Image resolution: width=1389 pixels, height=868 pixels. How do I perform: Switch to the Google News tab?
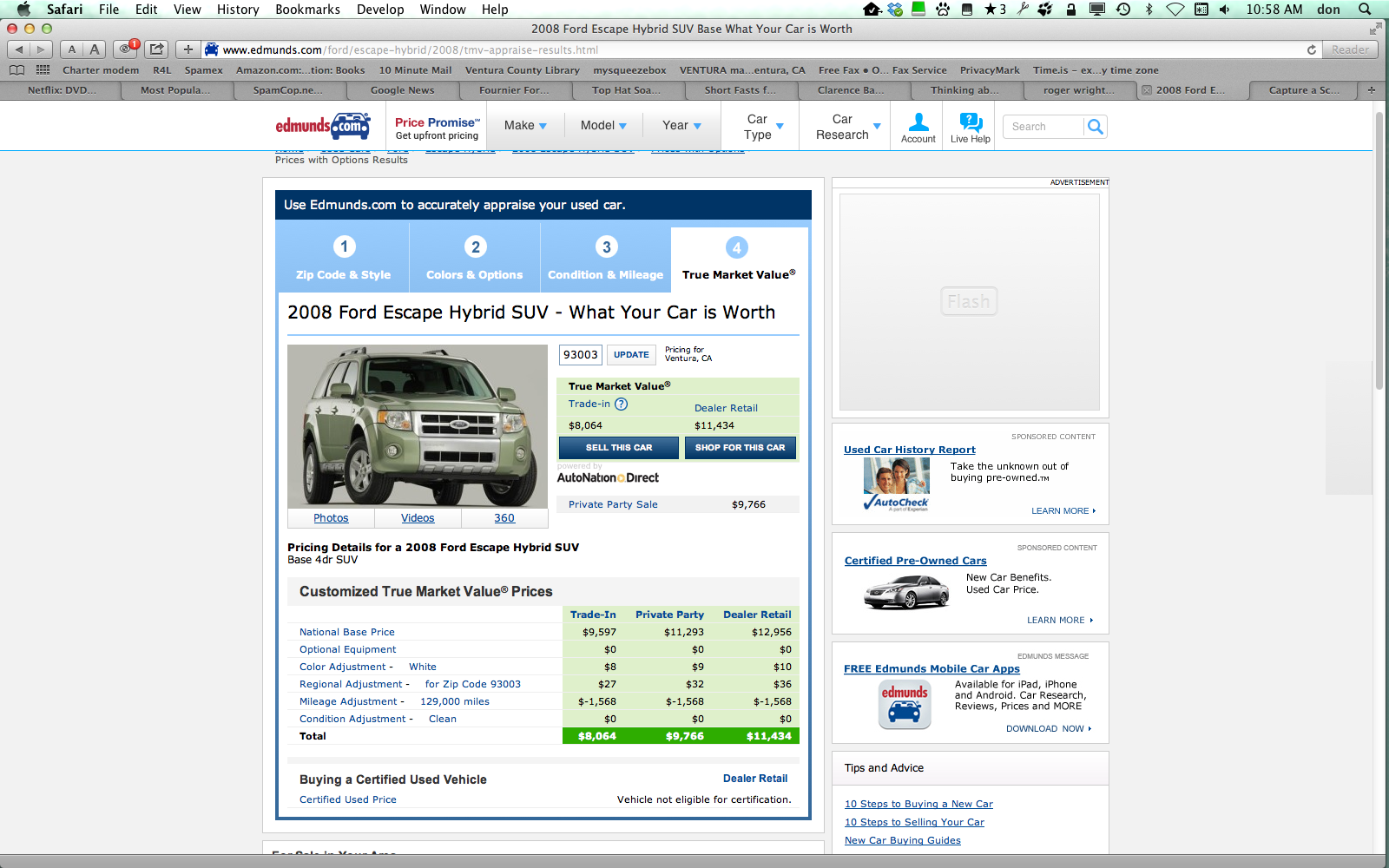403,90
